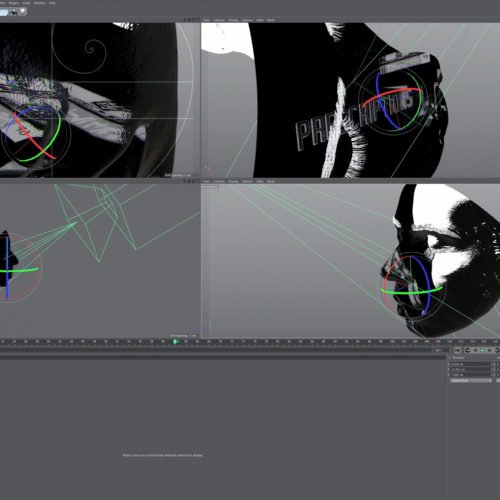Click the play forwards arrow button
The image size is (500, 500).
(x=490, y=350)
